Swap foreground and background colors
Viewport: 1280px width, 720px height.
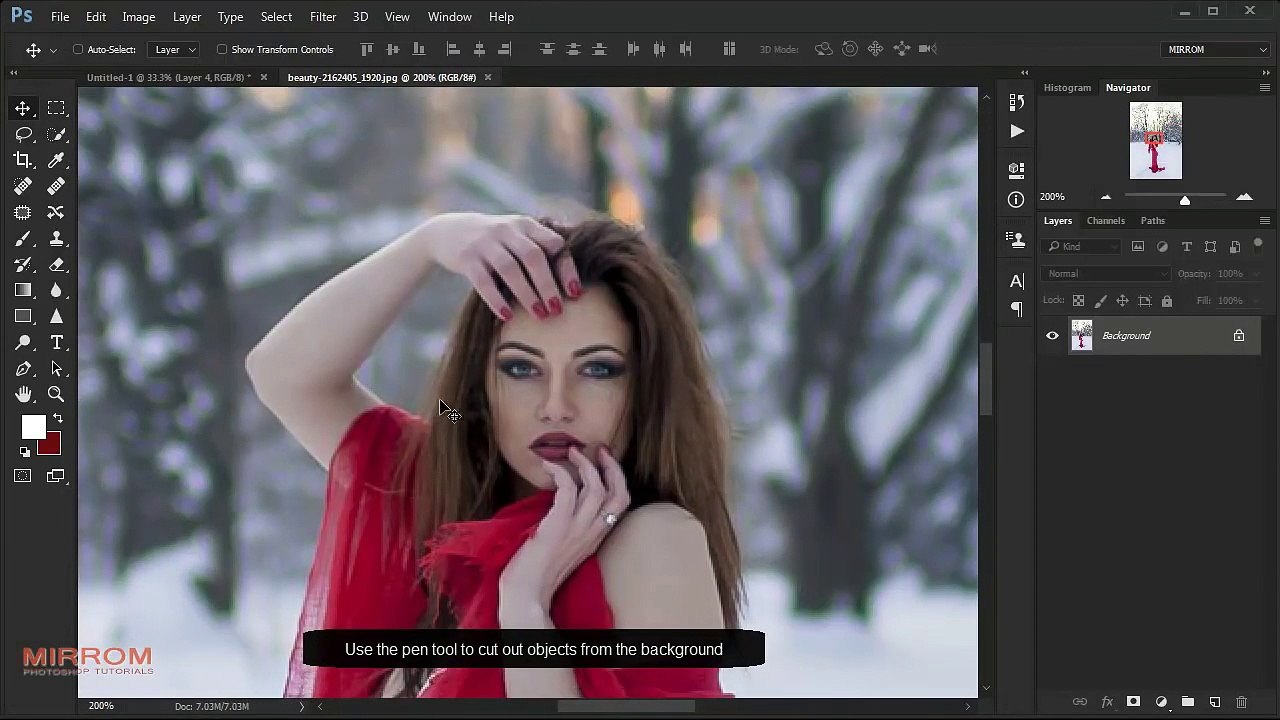coord(58,419)
